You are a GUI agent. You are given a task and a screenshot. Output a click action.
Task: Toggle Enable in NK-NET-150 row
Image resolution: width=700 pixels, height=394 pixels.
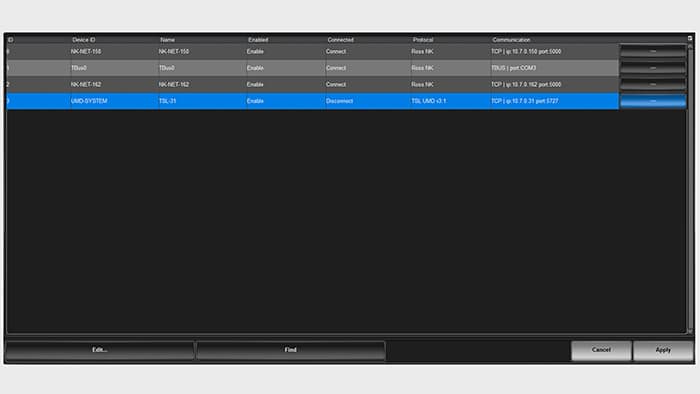[x=255, y=51]
